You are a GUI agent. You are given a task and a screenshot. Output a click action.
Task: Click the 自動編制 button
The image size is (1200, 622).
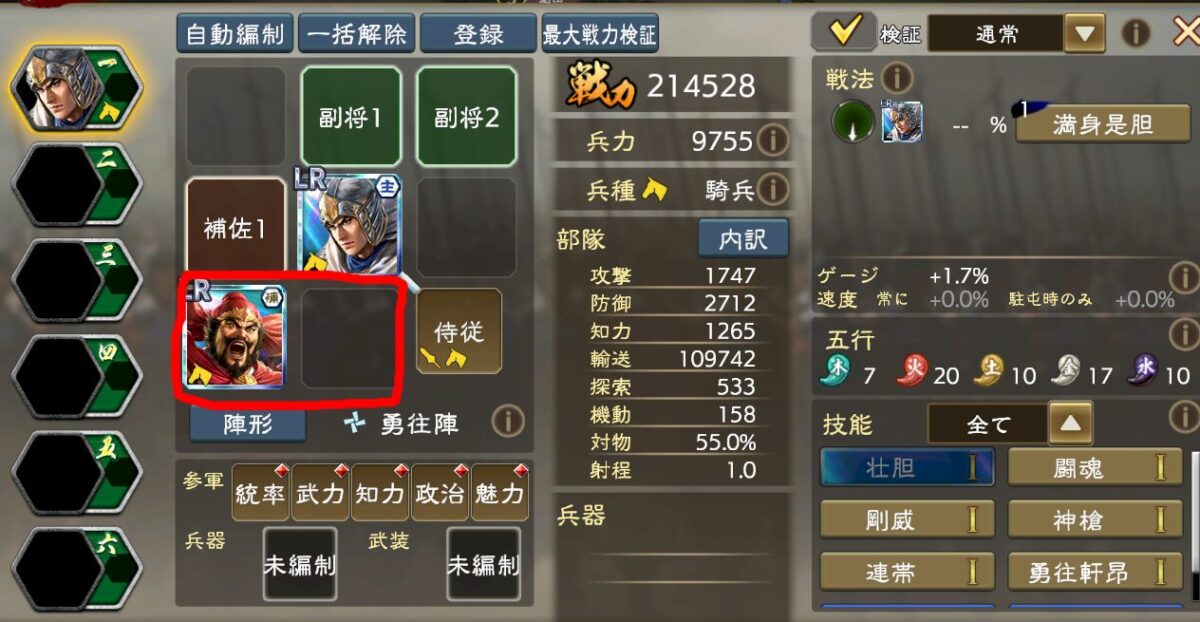click(x=235, y=34)
